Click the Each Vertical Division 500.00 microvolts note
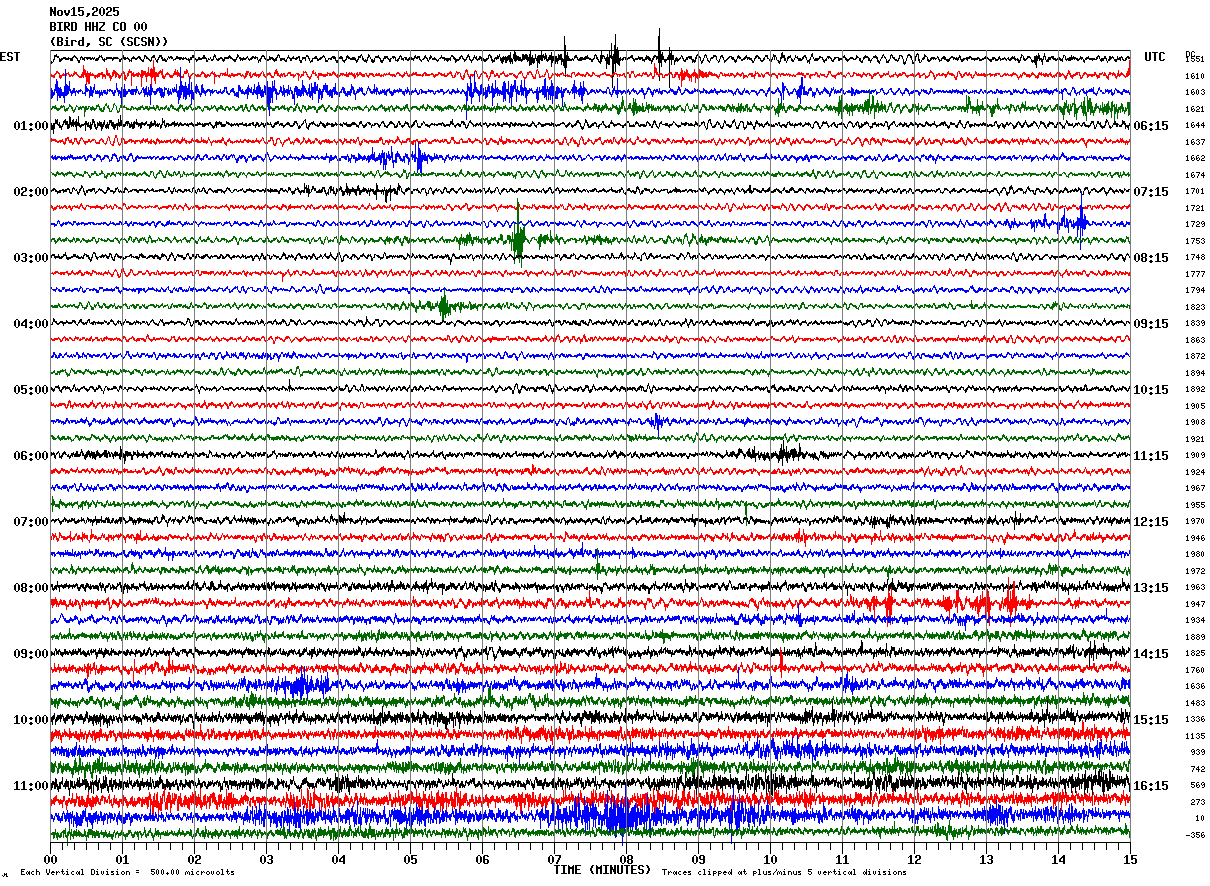1210x886 pixels. (x=127, y=872)
